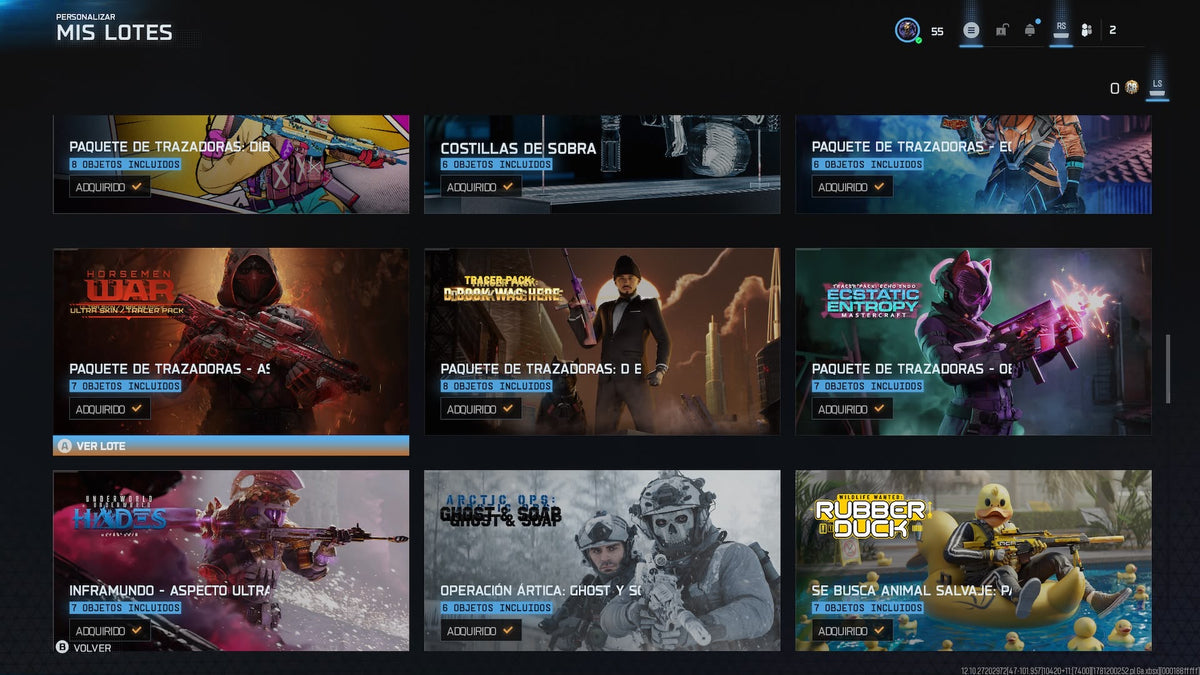Open the social friends icon
This screenshot has width=1200, height=675.
(1087, 30)
